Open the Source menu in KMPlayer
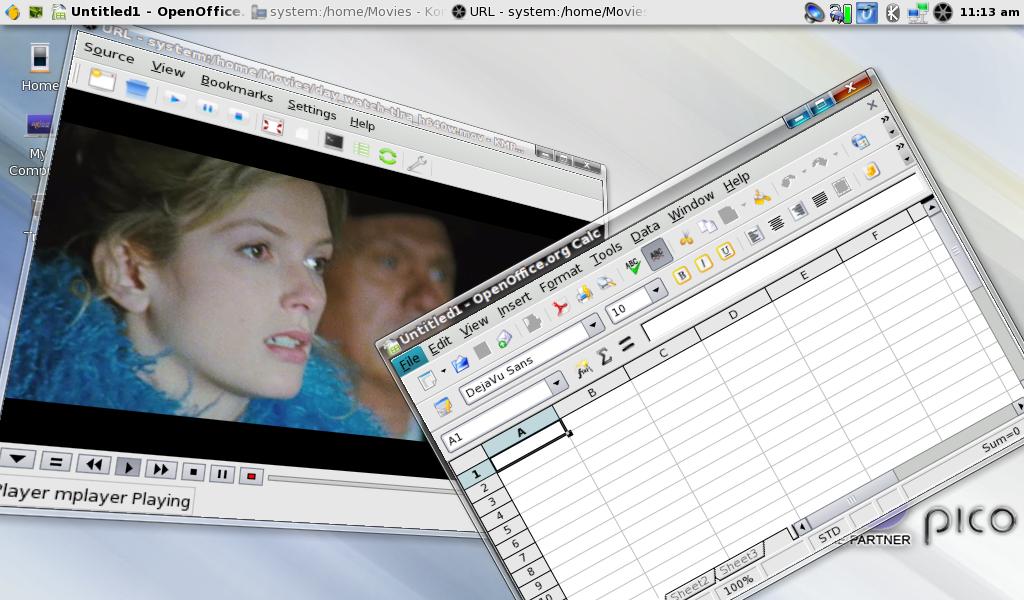Image resolution: width=1024 pixels, height=600 pixels. [x=109, y=52]
